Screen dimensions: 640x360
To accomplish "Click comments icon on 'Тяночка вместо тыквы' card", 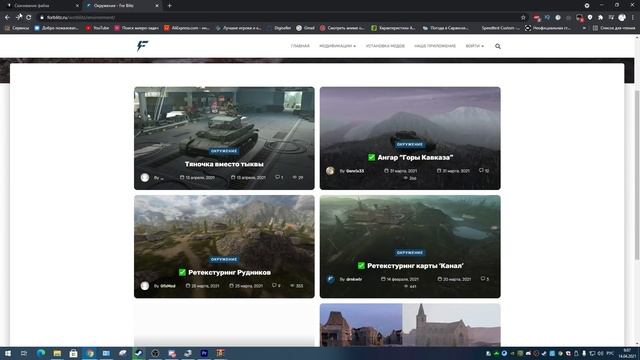I will (x=278, y=177).
